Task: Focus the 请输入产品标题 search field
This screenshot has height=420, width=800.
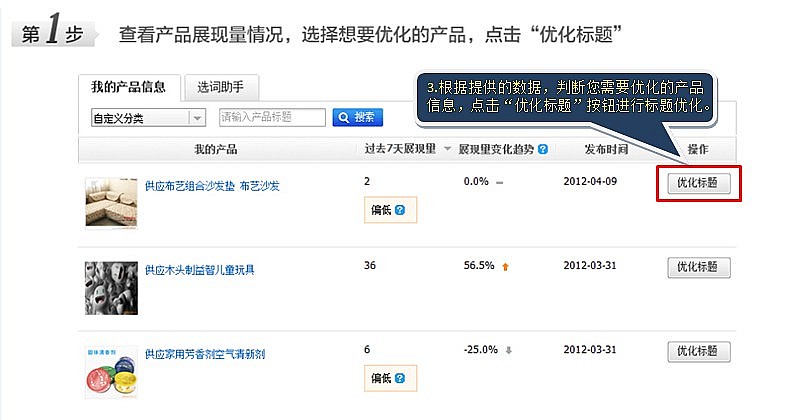Action: [x=272, y=117]
